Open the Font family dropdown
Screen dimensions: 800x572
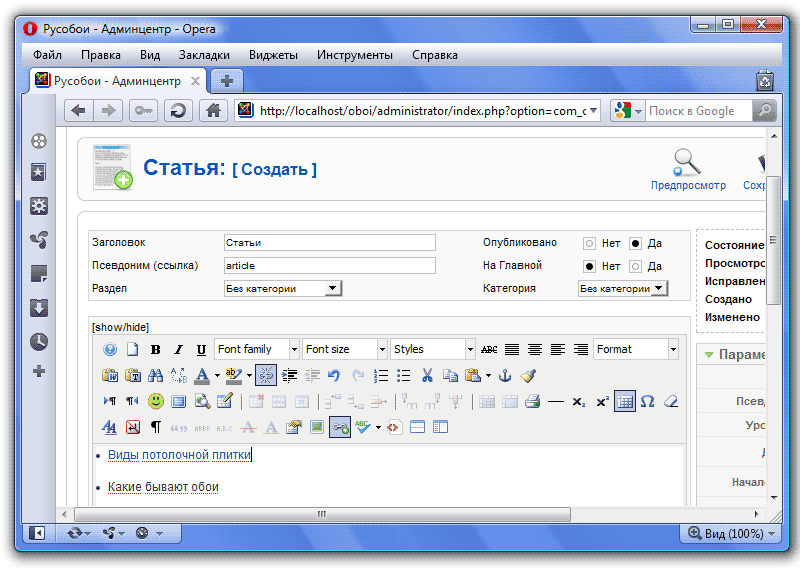point(257,349)
